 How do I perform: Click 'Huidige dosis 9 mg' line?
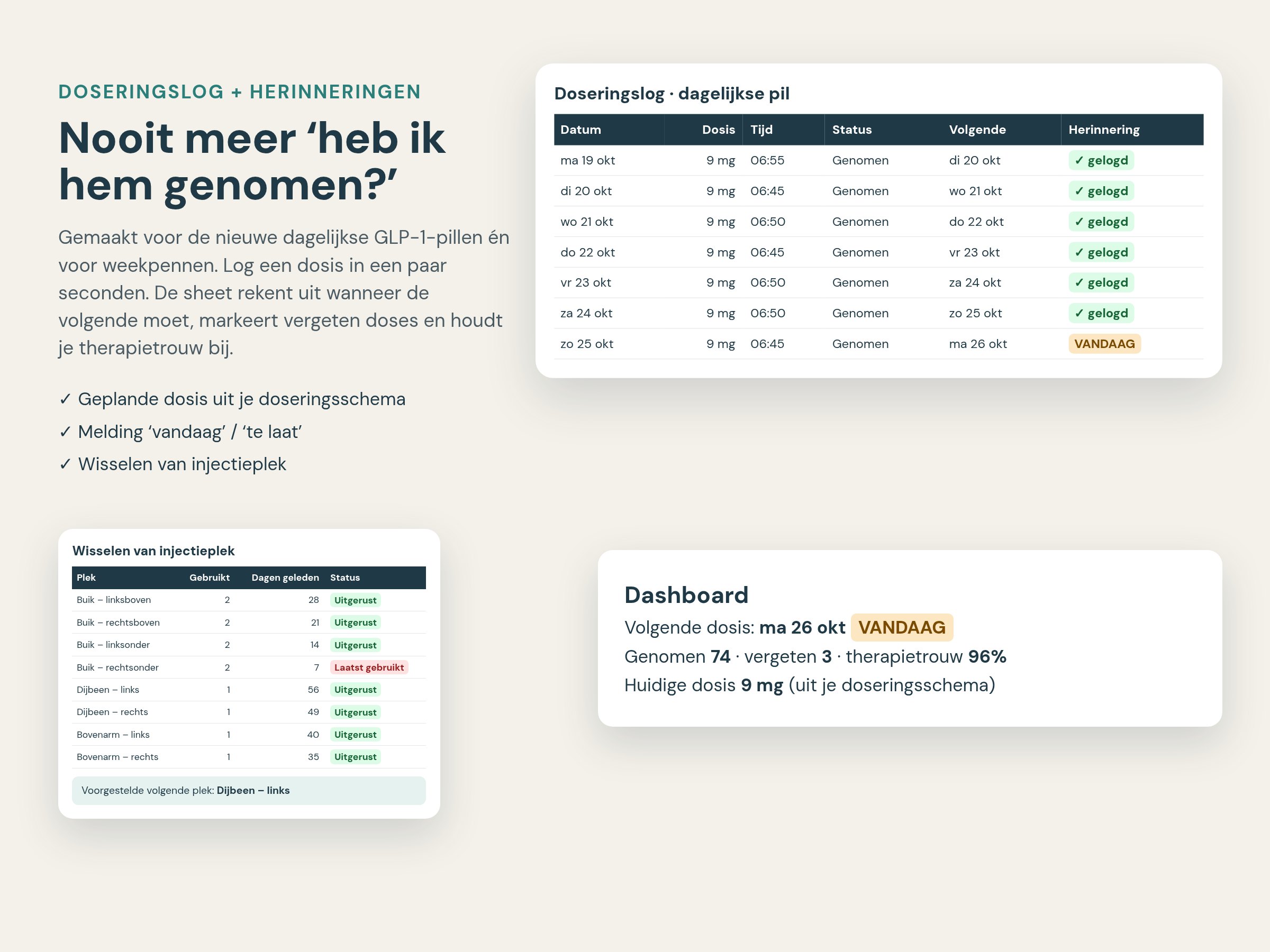(810, 685)
